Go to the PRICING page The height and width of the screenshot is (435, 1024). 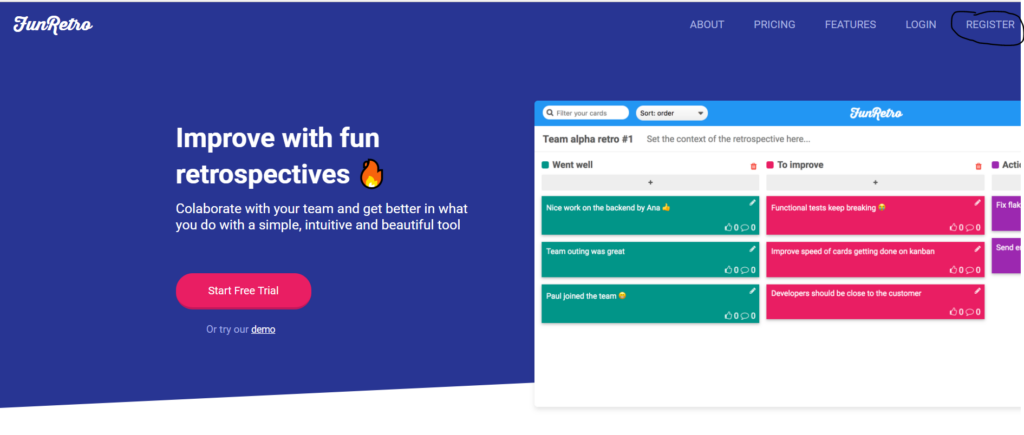click(775, 25)
